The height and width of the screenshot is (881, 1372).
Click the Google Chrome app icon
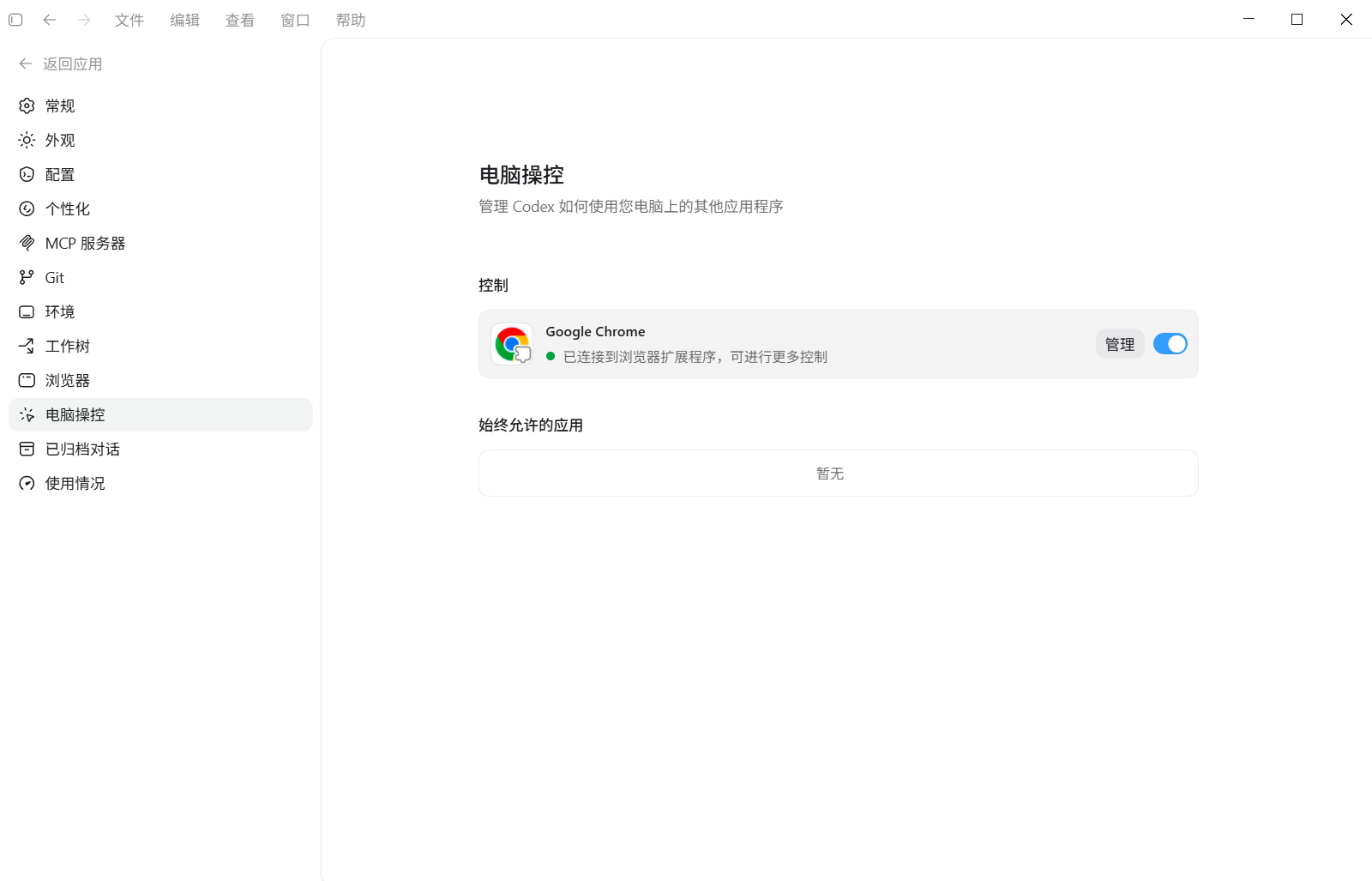pos(512,344)
